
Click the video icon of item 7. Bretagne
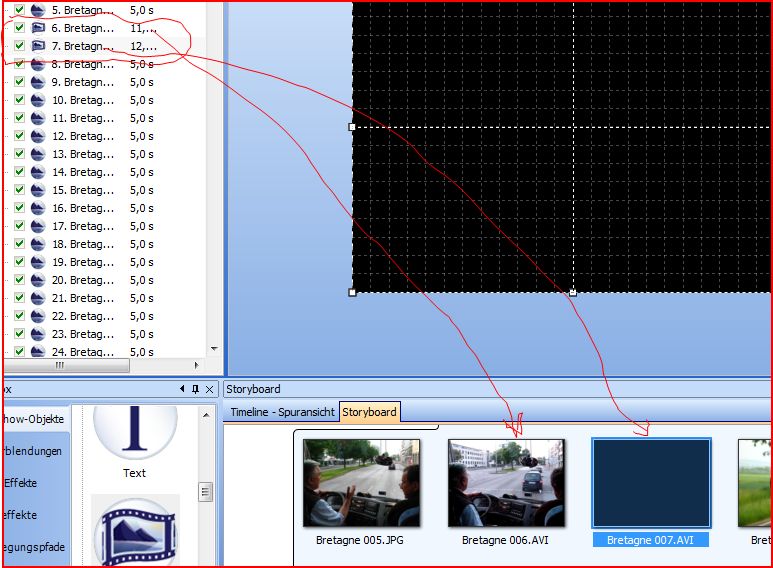point(38,46)
